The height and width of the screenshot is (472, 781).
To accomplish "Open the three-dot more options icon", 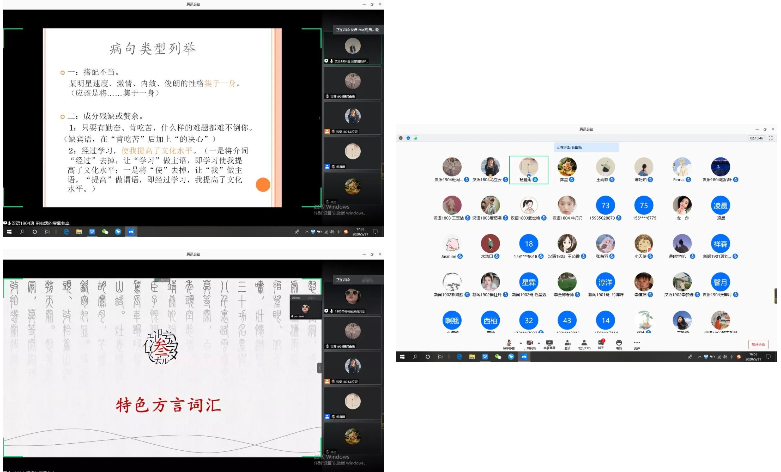I will point(638,345).
